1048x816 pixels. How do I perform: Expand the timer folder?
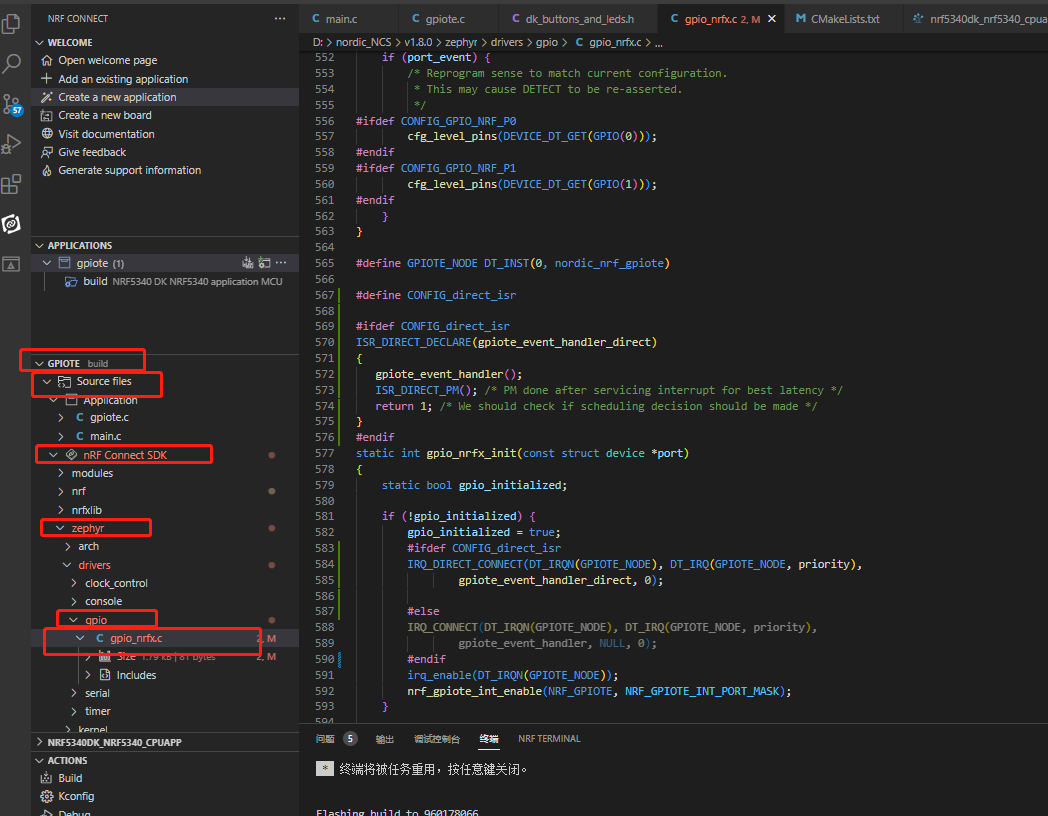tap(74, 711)
